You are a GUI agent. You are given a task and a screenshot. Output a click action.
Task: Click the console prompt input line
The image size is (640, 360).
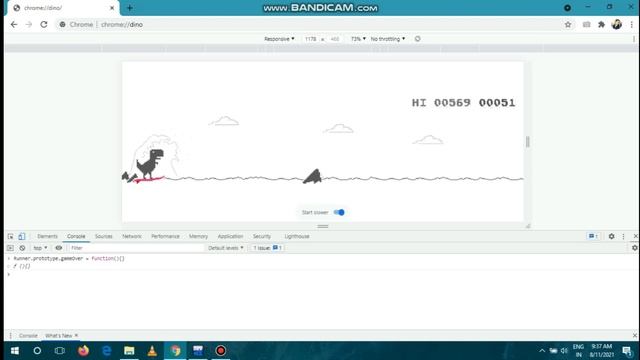click(x=322, y=274)
